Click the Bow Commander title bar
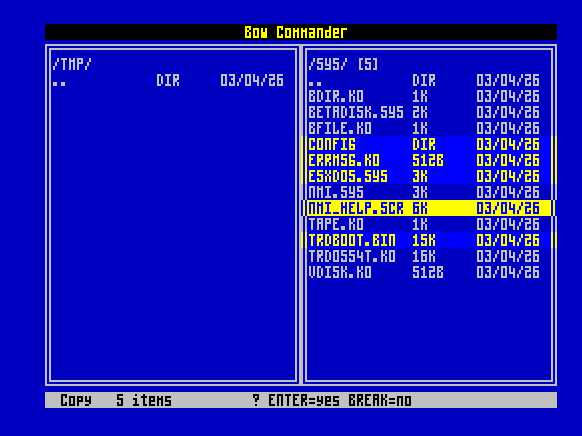This screenshot has height=436, width=582. tap(301, 32)
